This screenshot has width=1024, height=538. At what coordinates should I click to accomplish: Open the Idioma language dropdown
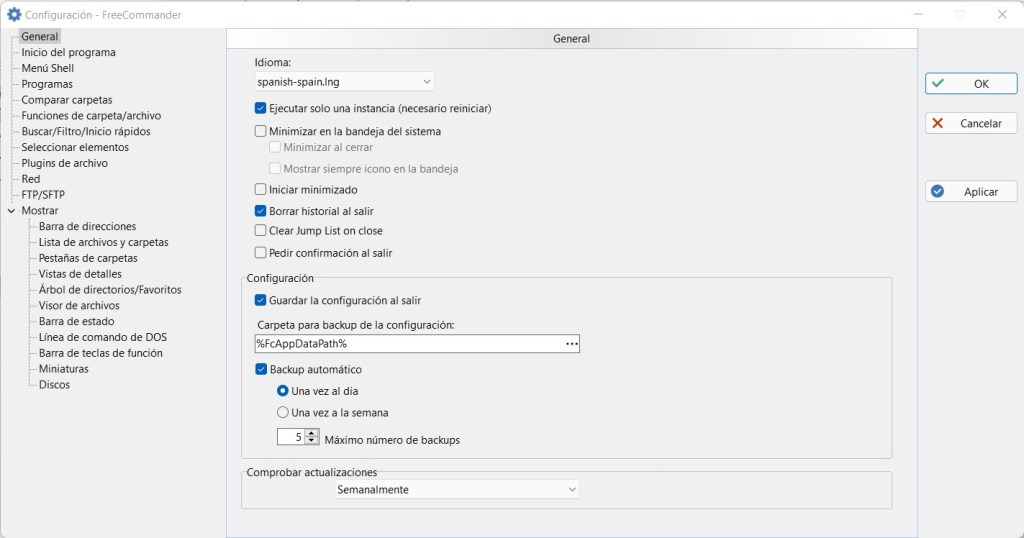point(344,82)
